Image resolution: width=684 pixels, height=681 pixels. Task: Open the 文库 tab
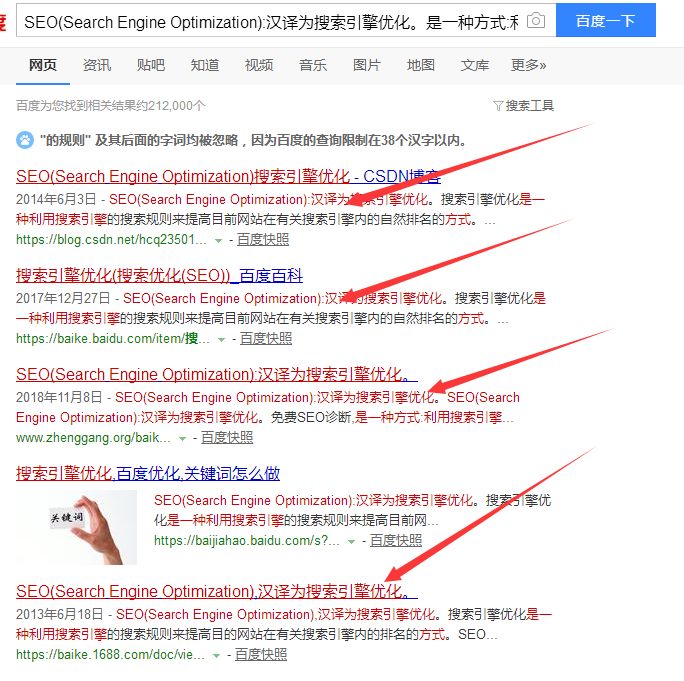point(475,65)
